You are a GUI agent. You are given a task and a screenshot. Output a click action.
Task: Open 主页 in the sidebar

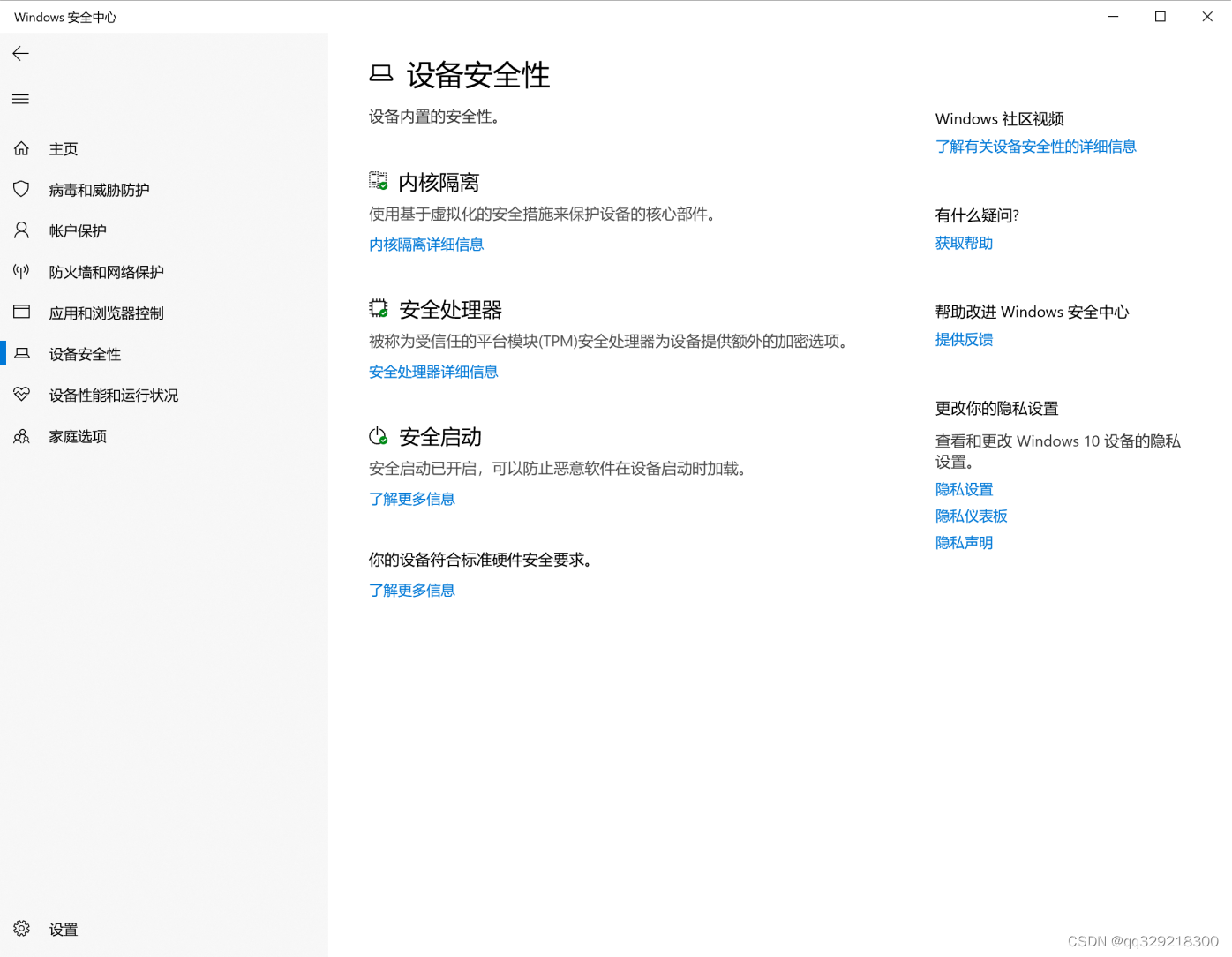point(164,148)
